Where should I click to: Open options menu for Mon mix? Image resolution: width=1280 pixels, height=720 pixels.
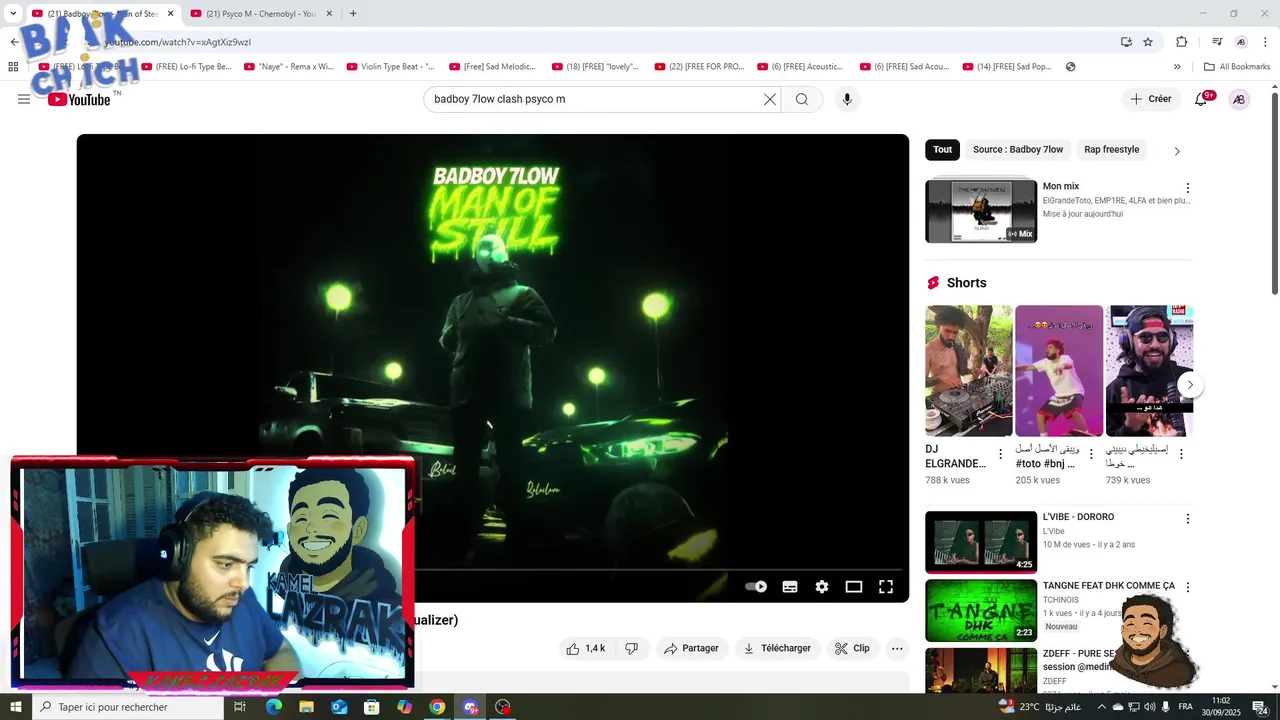click(x=1188, y=188)
